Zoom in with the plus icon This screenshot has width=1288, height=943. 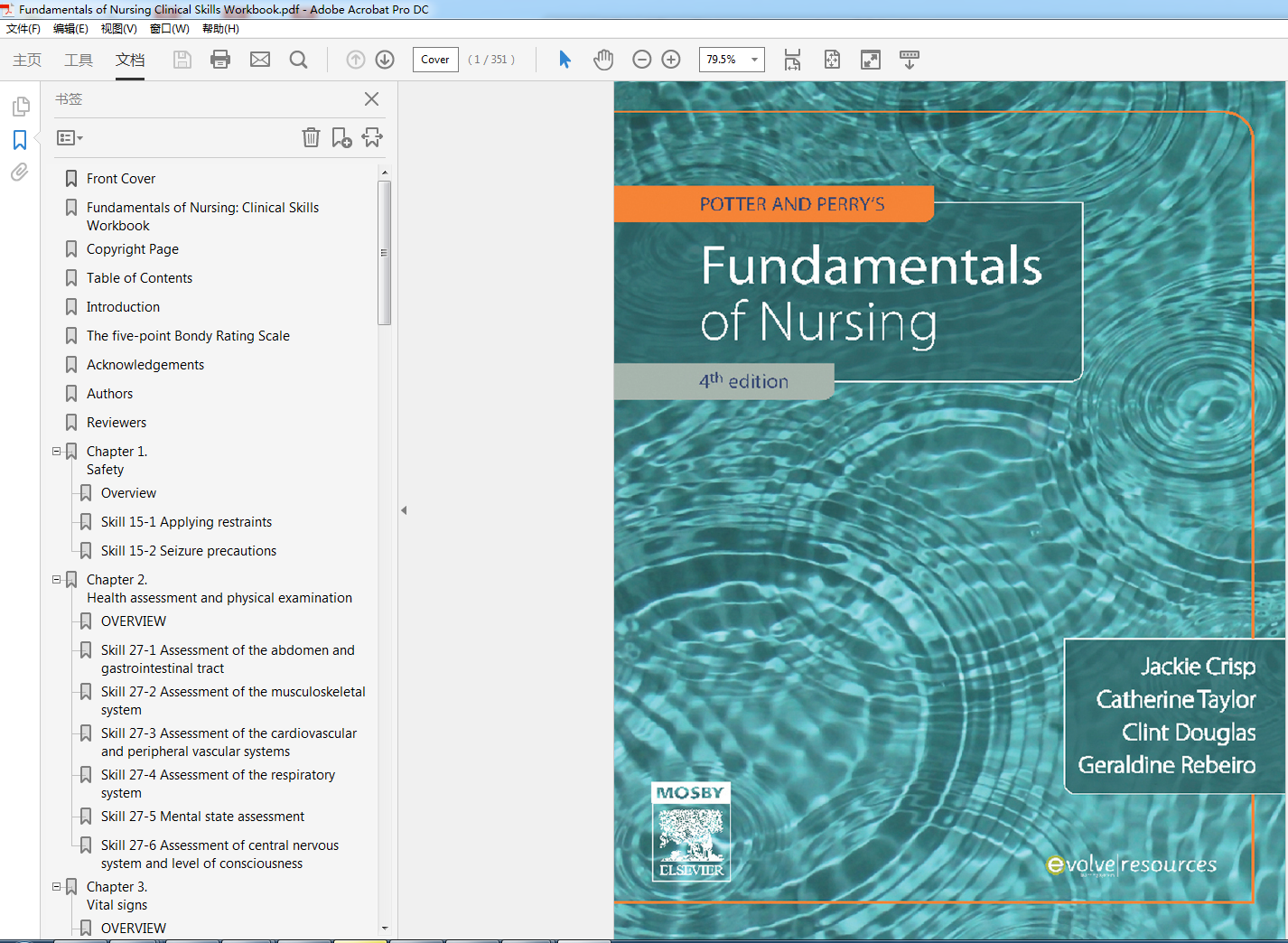(671, 60)
